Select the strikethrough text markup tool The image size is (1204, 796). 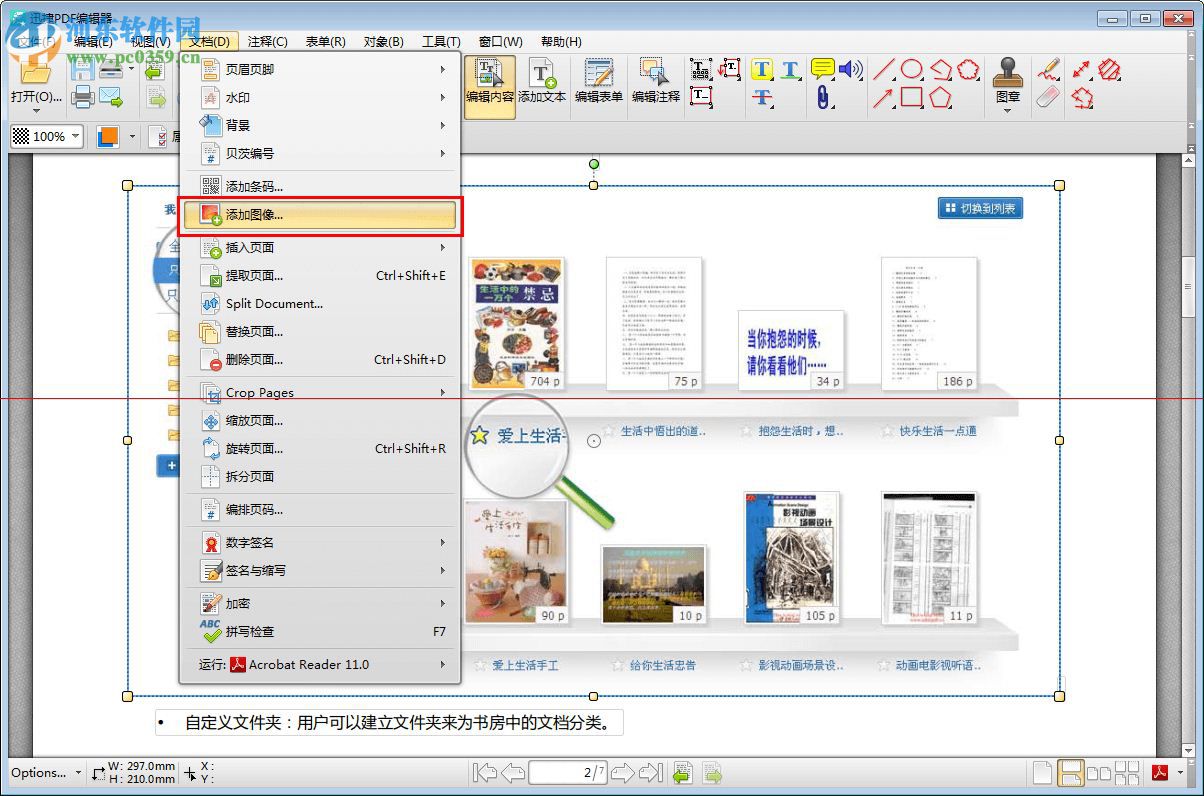point(762,98)
